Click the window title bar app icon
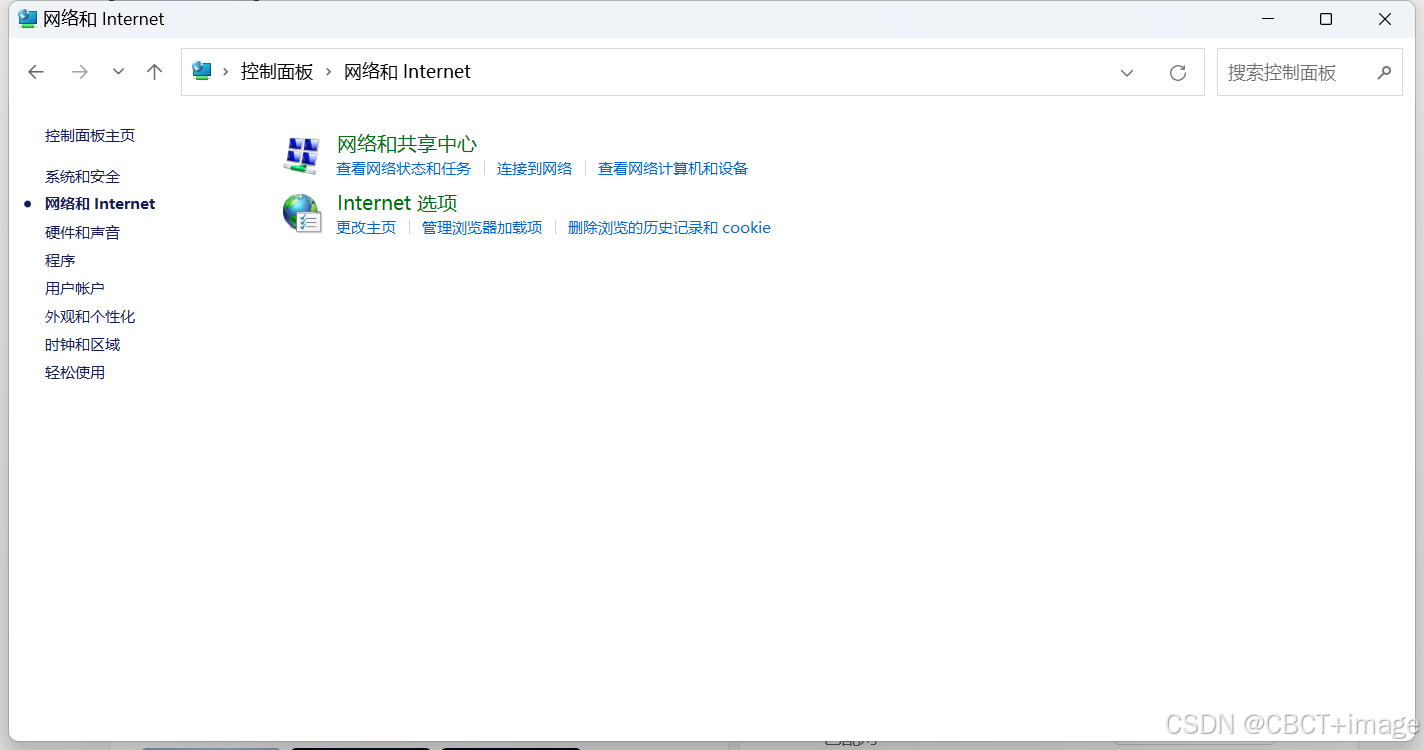Screen dimensions: 1424x750 click(27, 19)
